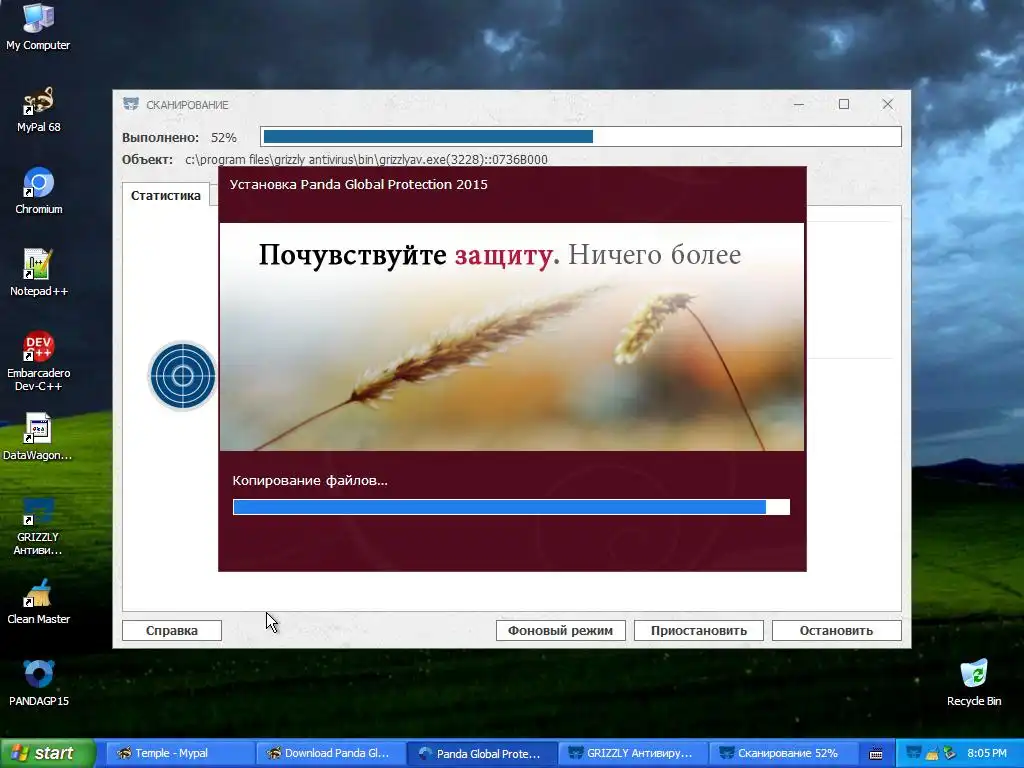This screenshot has height=768, width=1024.
Task: Click the Выполнено: 52% label
Action: tap(179, 138)
